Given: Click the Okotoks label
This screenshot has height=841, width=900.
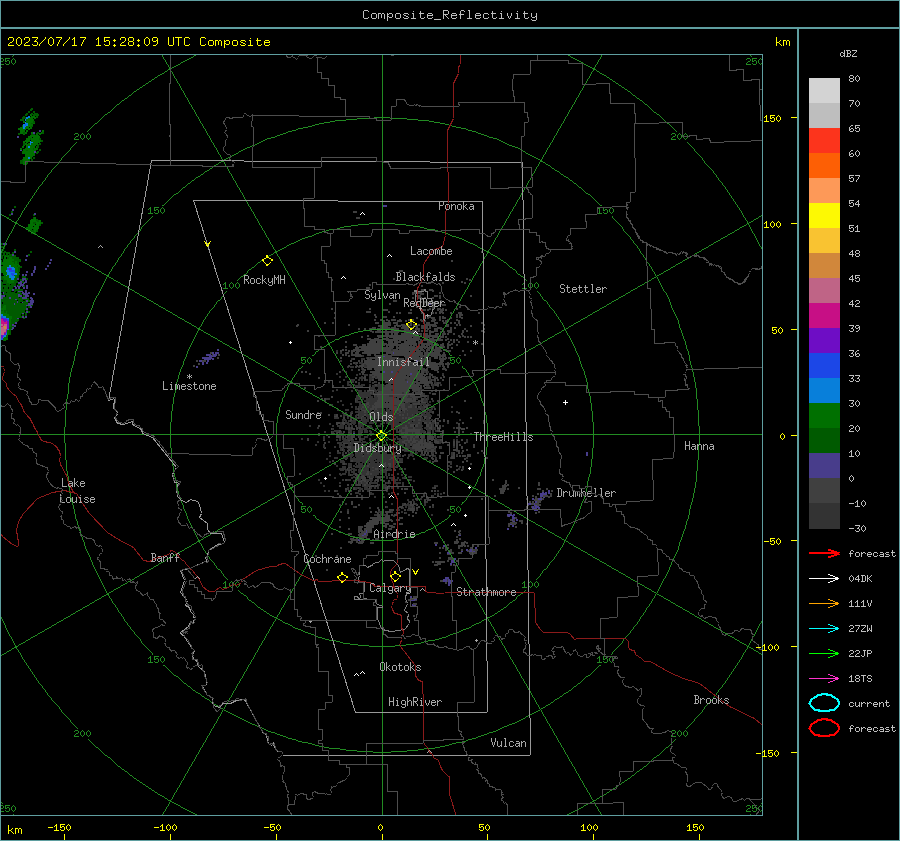Looking at the screenshot, I should pyautogui.click(x=400, y=667).
